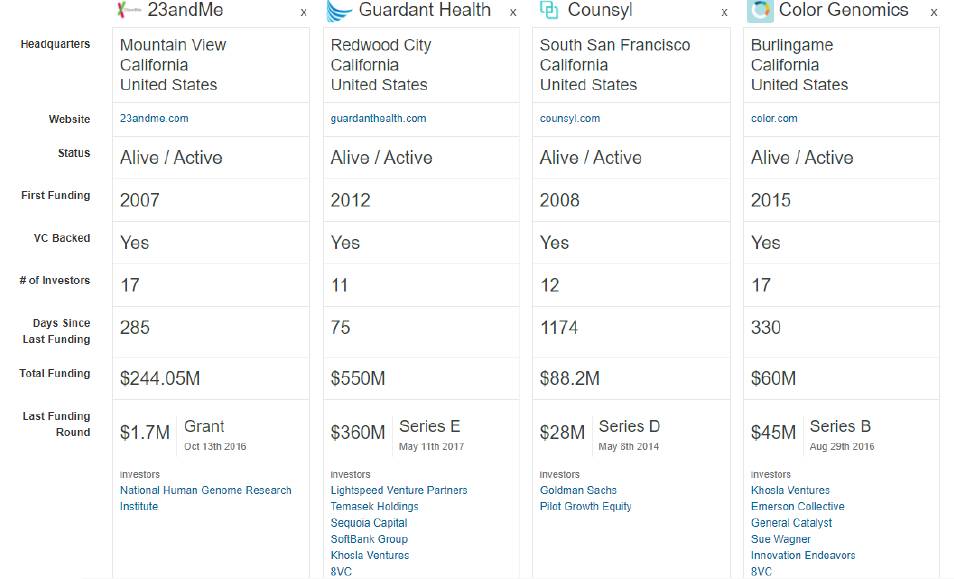The width and height of the screenshot is (954, 579).
Task: Close the Counsyl comparison column
Action: [x=724, y=13]
